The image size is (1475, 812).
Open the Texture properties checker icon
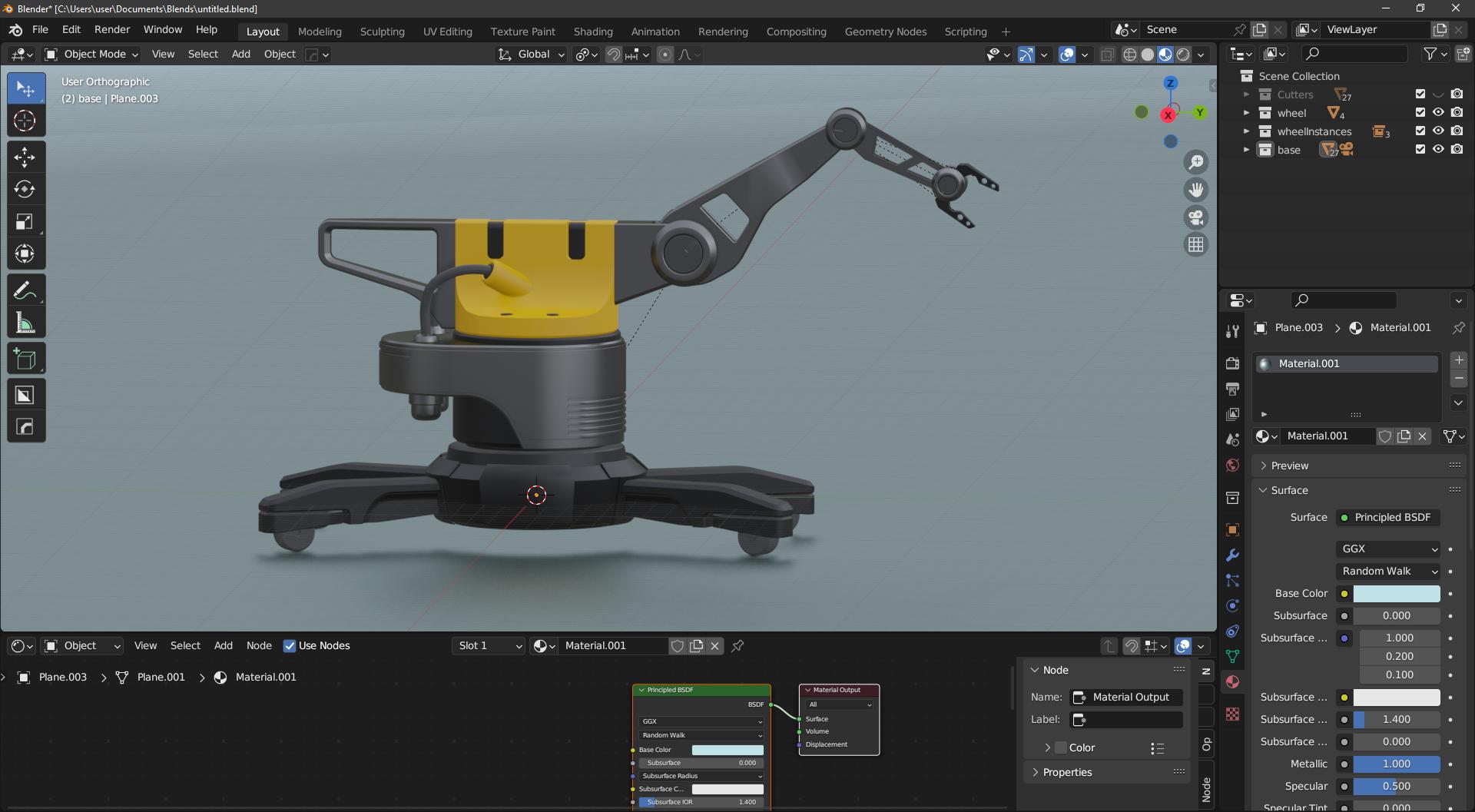[1232, 714]
